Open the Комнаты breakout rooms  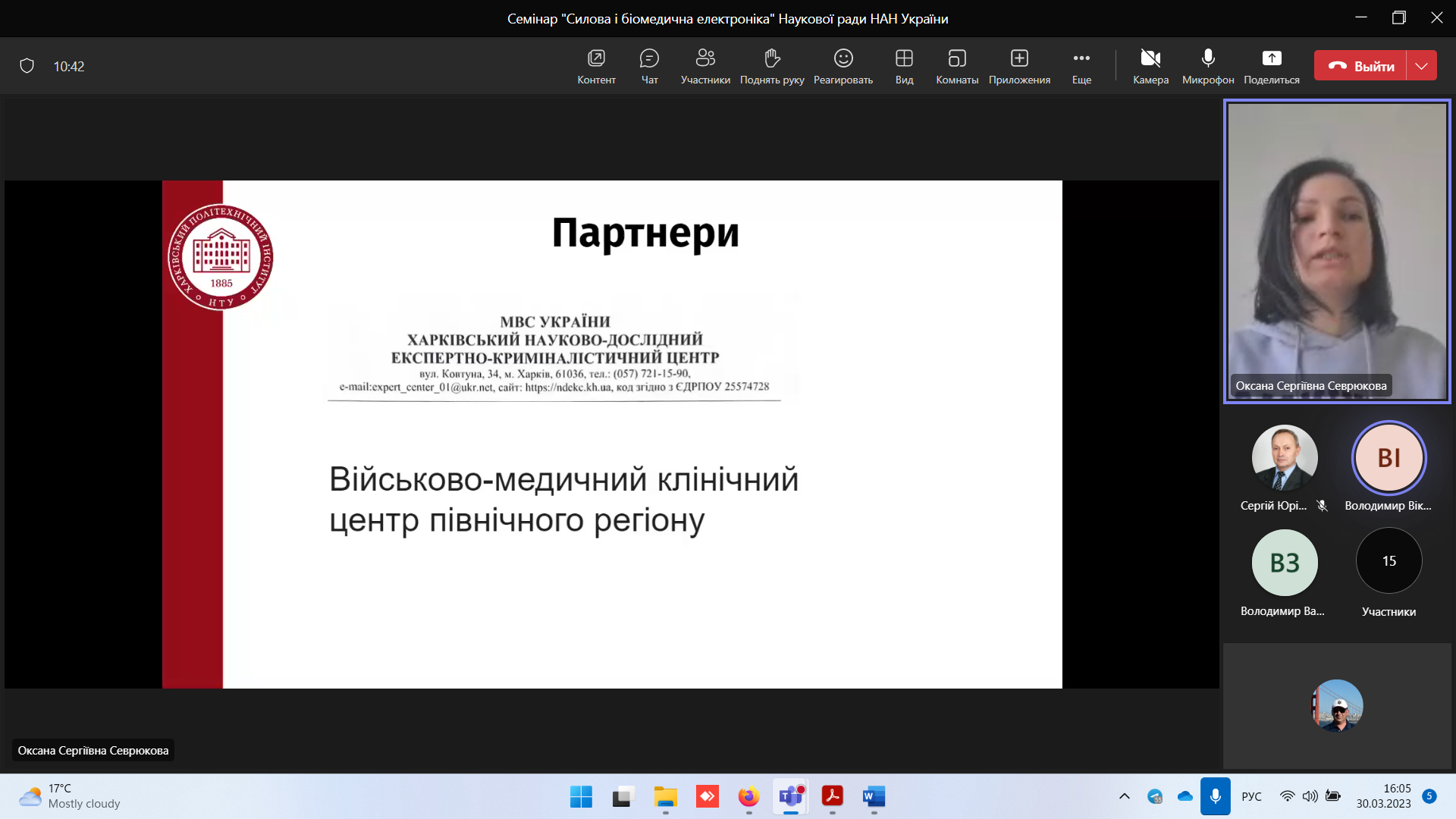957,66
